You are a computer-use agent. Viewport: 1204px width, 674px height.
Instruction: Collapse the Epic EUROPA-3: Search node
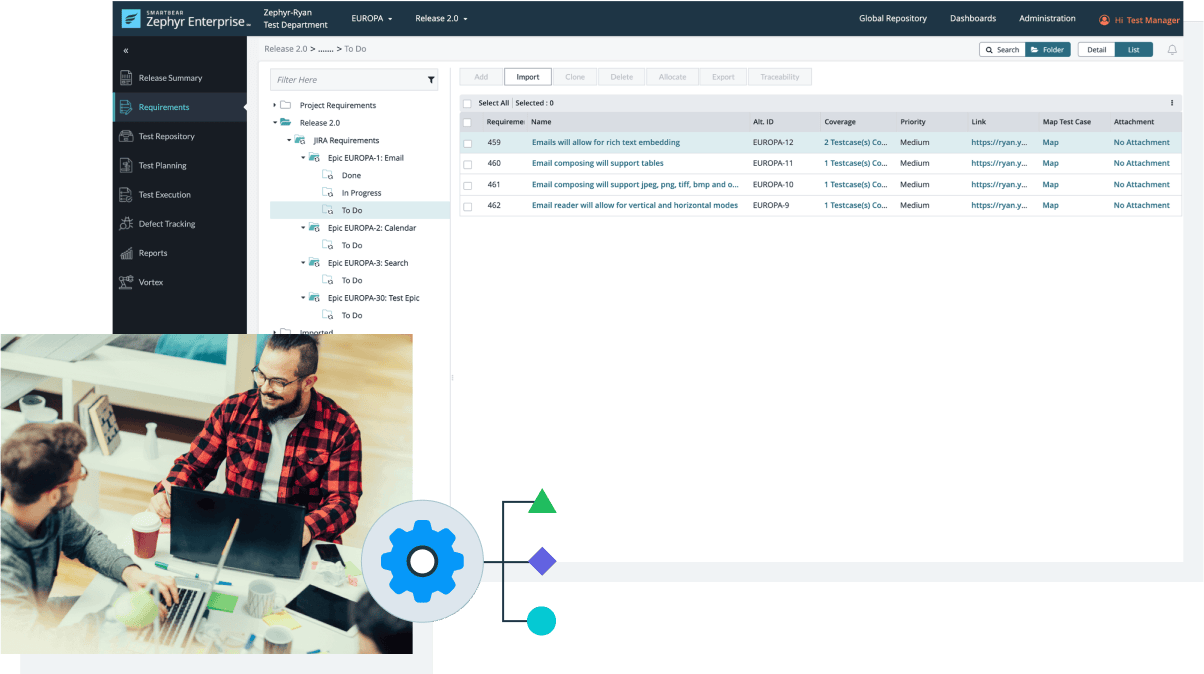click(302, 263)
